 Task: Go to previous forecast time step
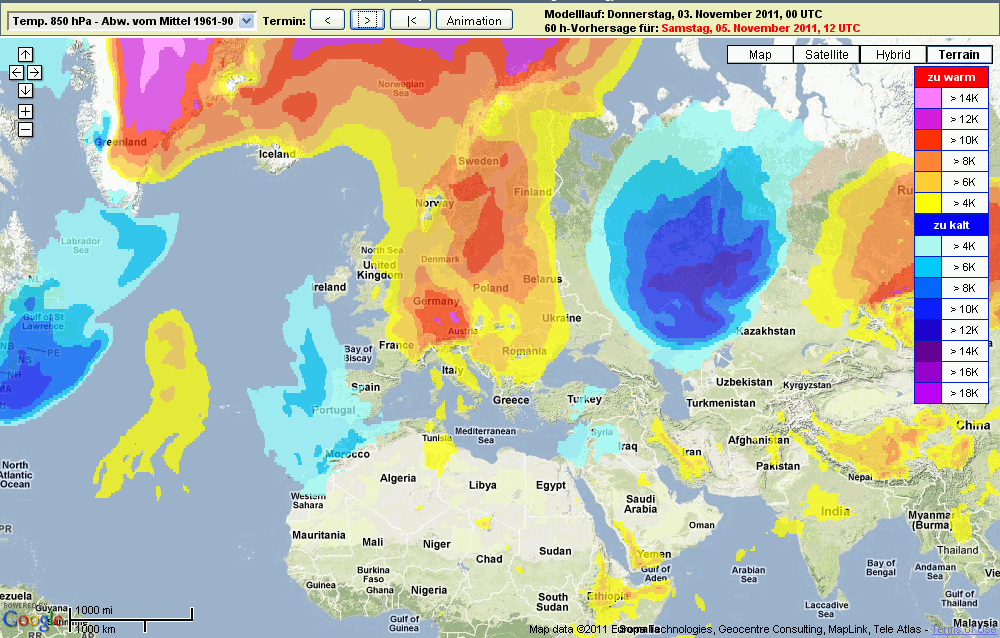coord(327,20)
